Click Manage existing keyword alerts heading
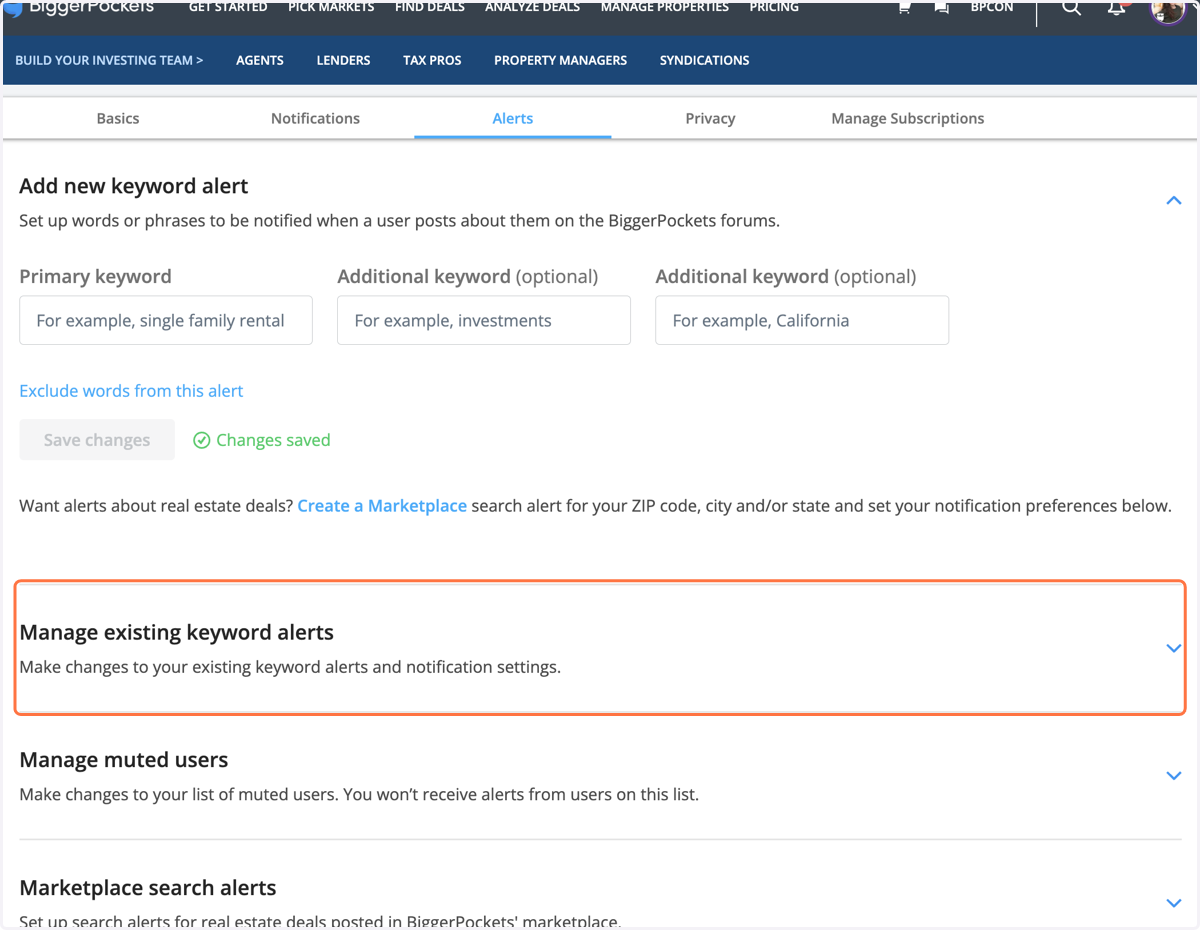 click(177, 632)
